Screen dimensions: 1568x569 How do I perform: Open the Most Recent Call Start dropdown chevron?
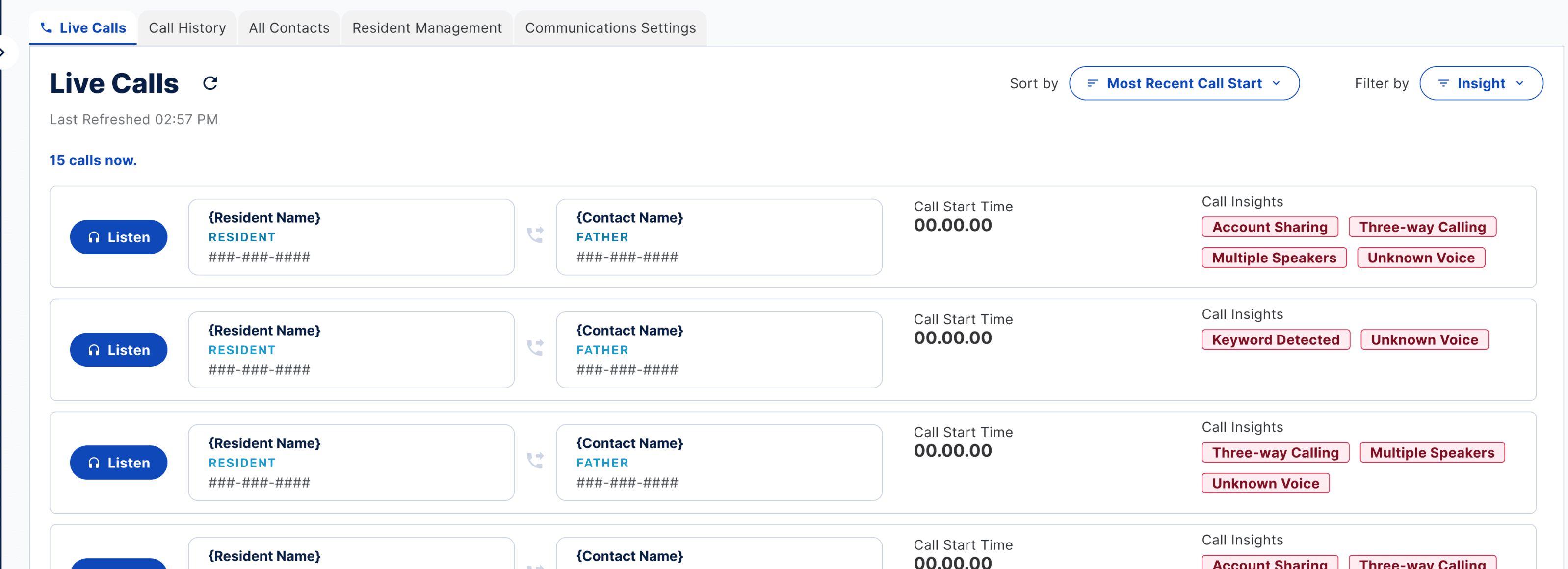click(1277, 83)
